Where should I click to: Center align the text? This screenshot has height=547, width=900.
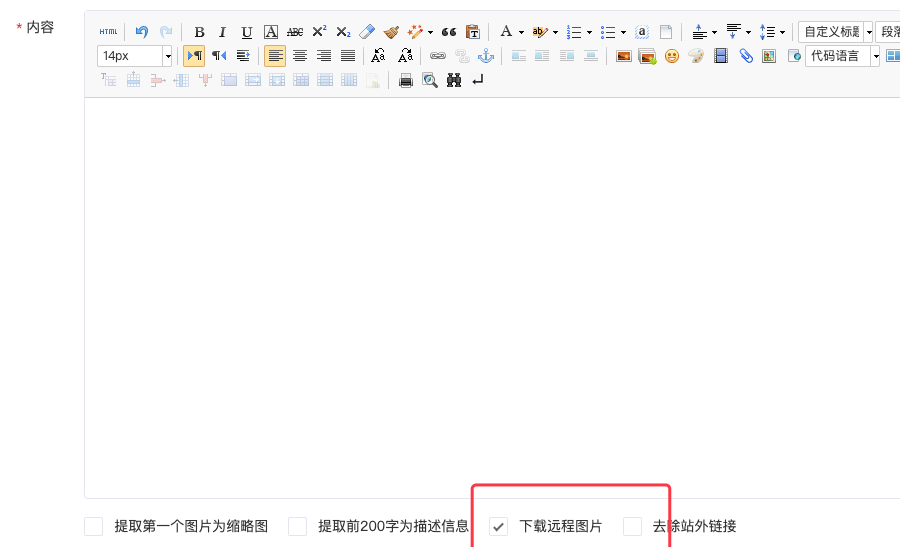300,56
